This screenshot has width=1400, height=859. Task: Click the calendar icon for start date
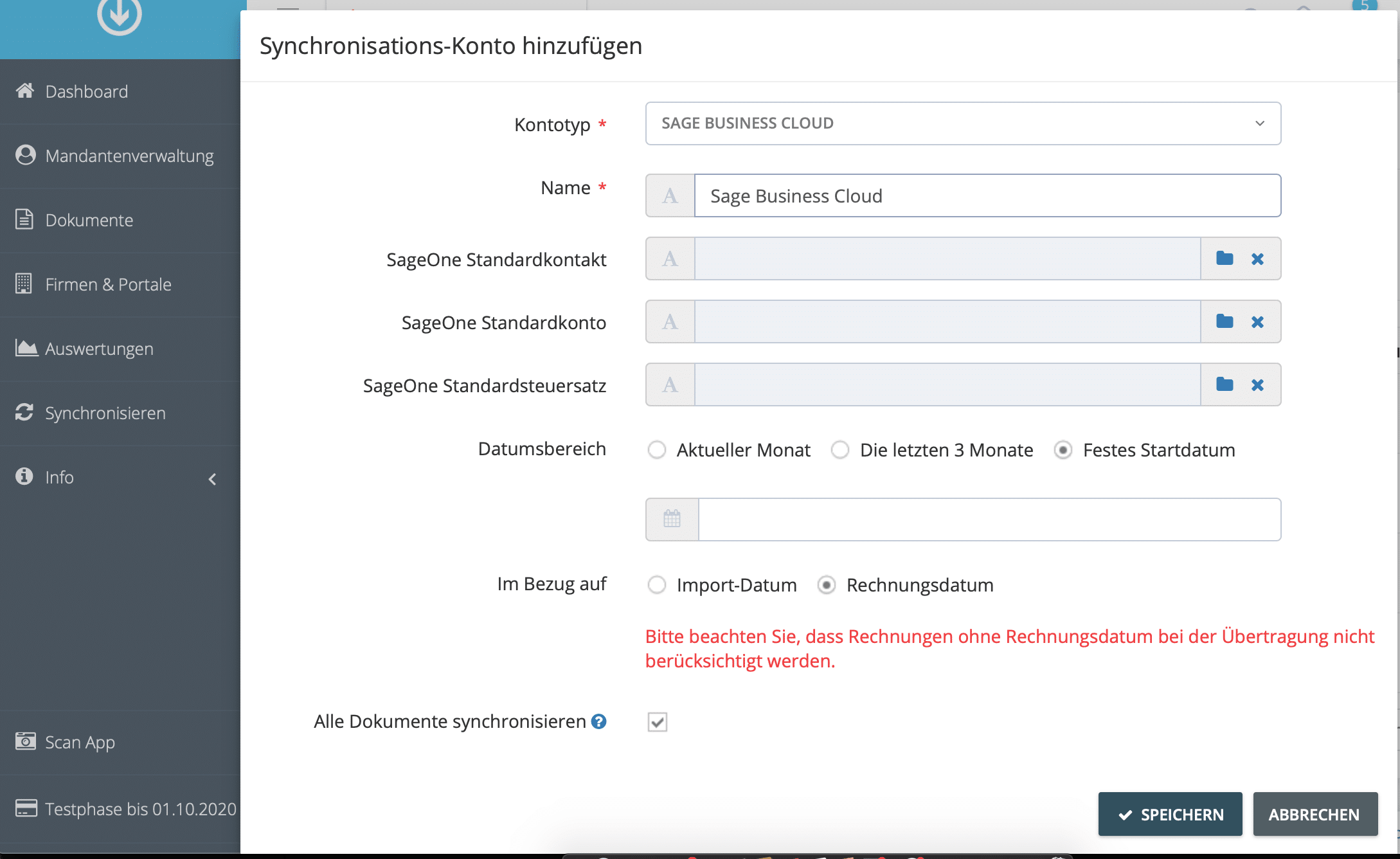pos(672,519)
